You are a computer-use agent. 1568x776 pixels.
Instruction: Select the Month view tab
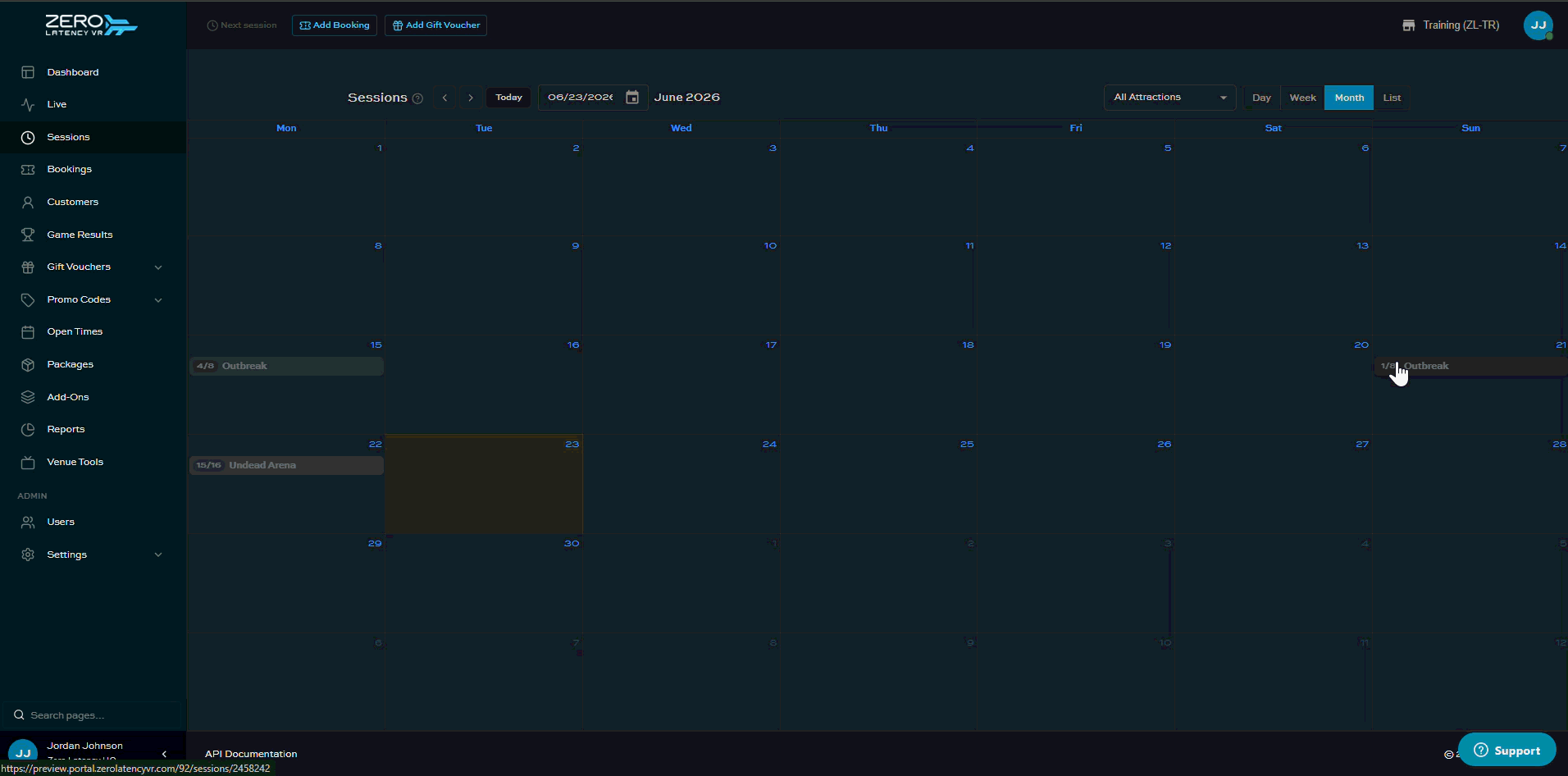click(x=1349, y=98)
